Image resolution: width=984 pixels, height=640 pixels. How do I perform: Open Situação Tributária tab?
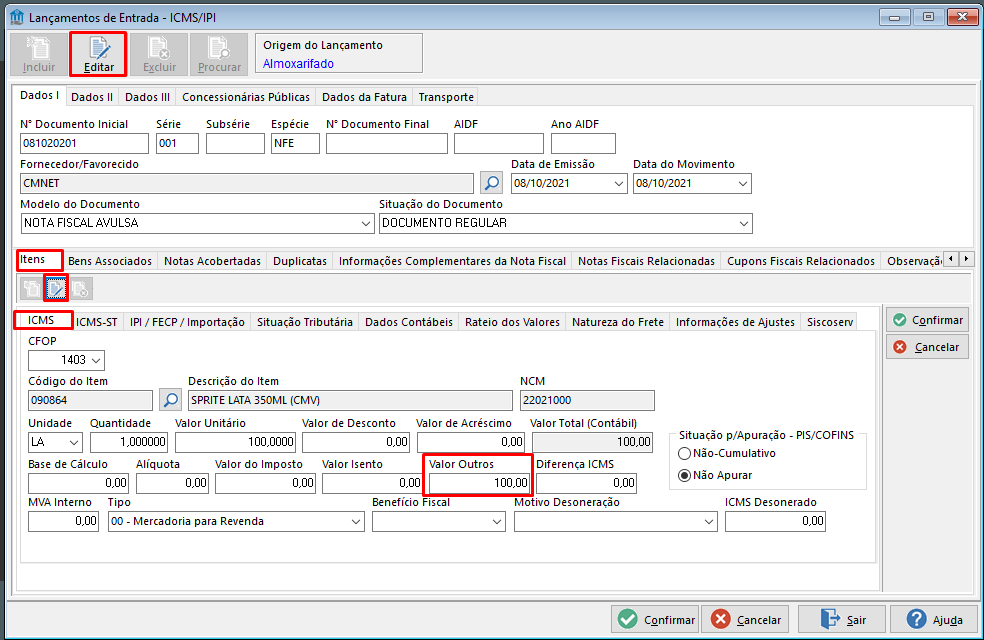coord(305,322)
